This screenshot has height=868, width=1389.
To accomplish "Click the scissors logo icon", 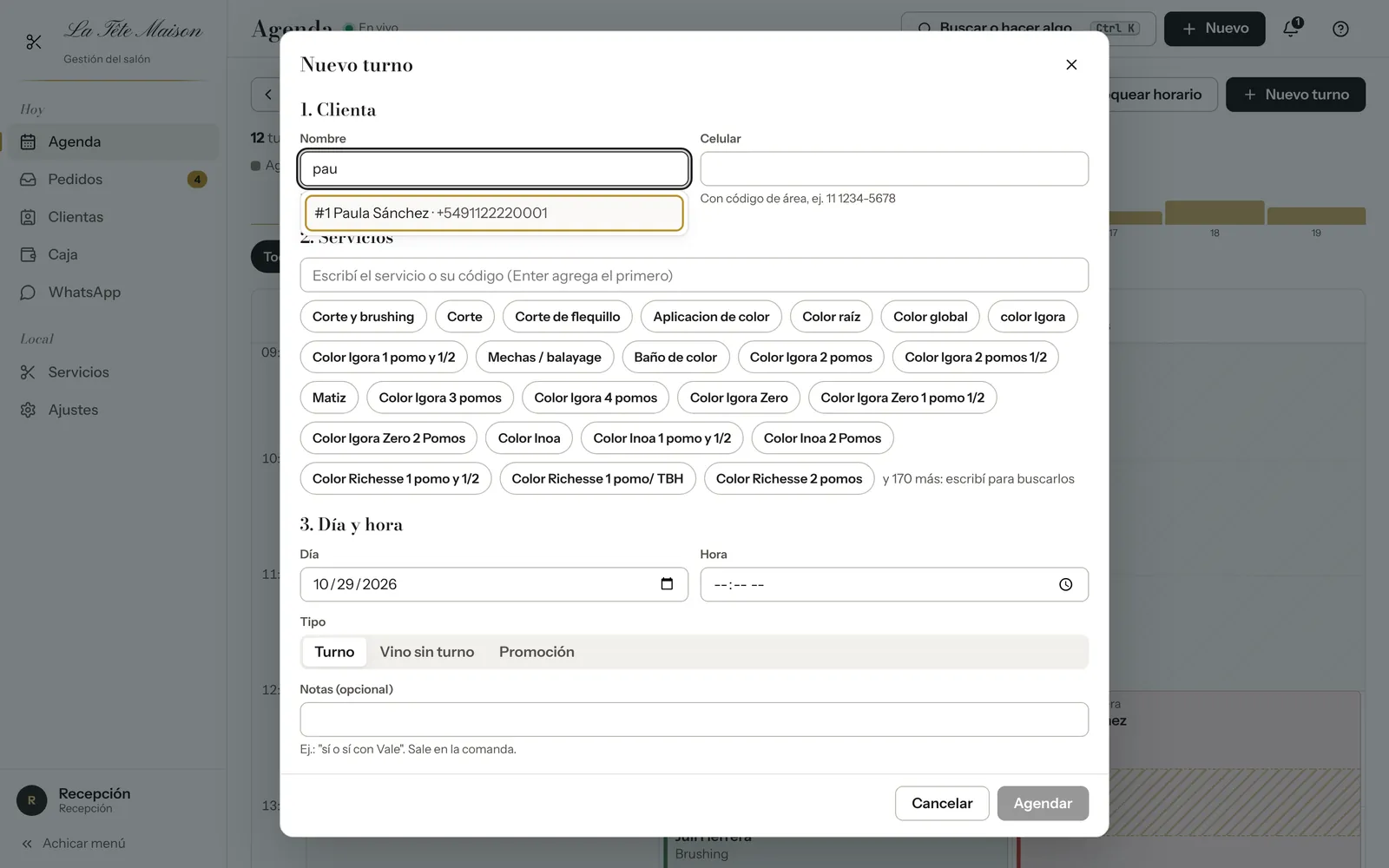I will click(34, 42).
